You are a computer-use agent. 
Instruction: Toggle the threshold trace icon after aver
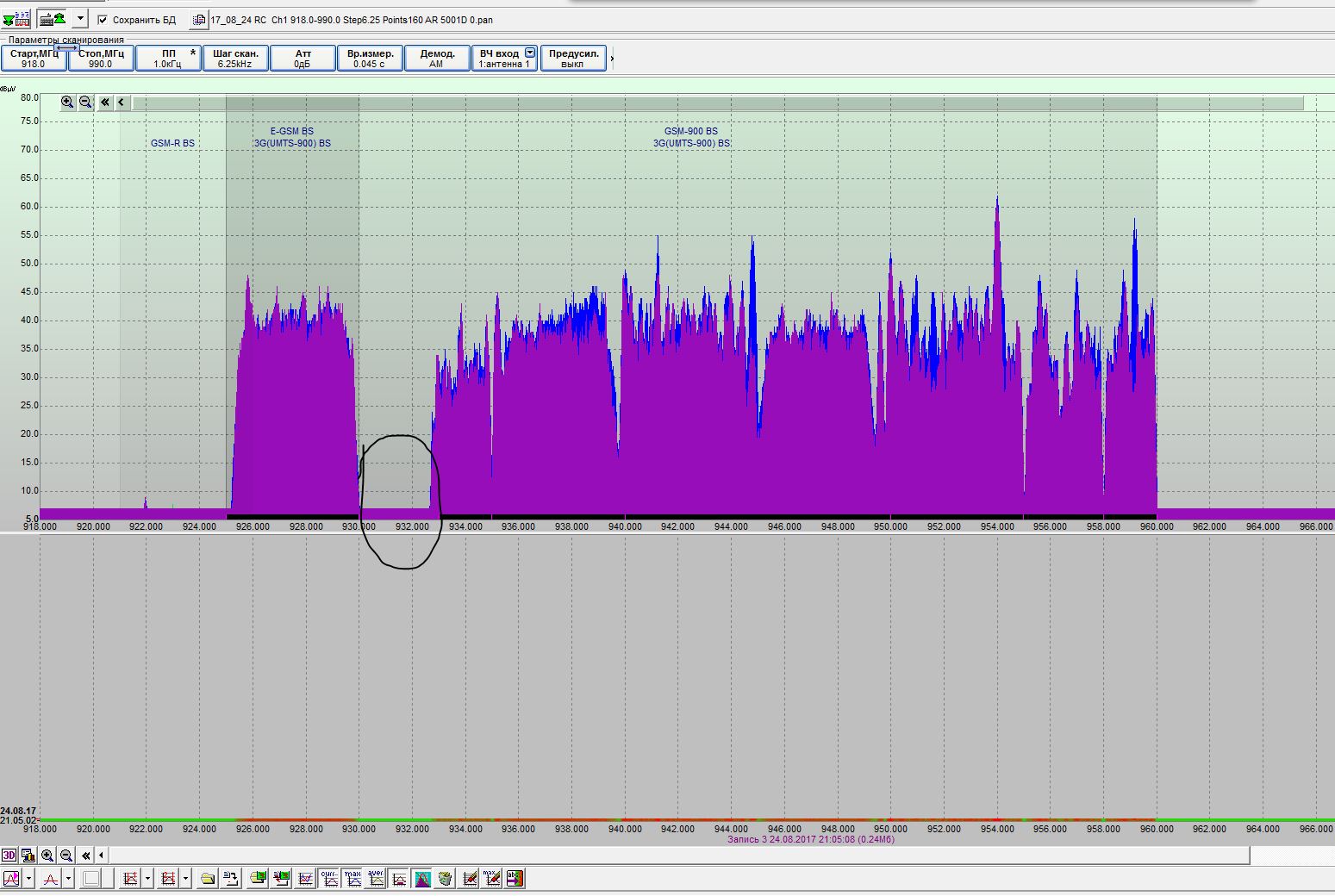tap(399, 879)
